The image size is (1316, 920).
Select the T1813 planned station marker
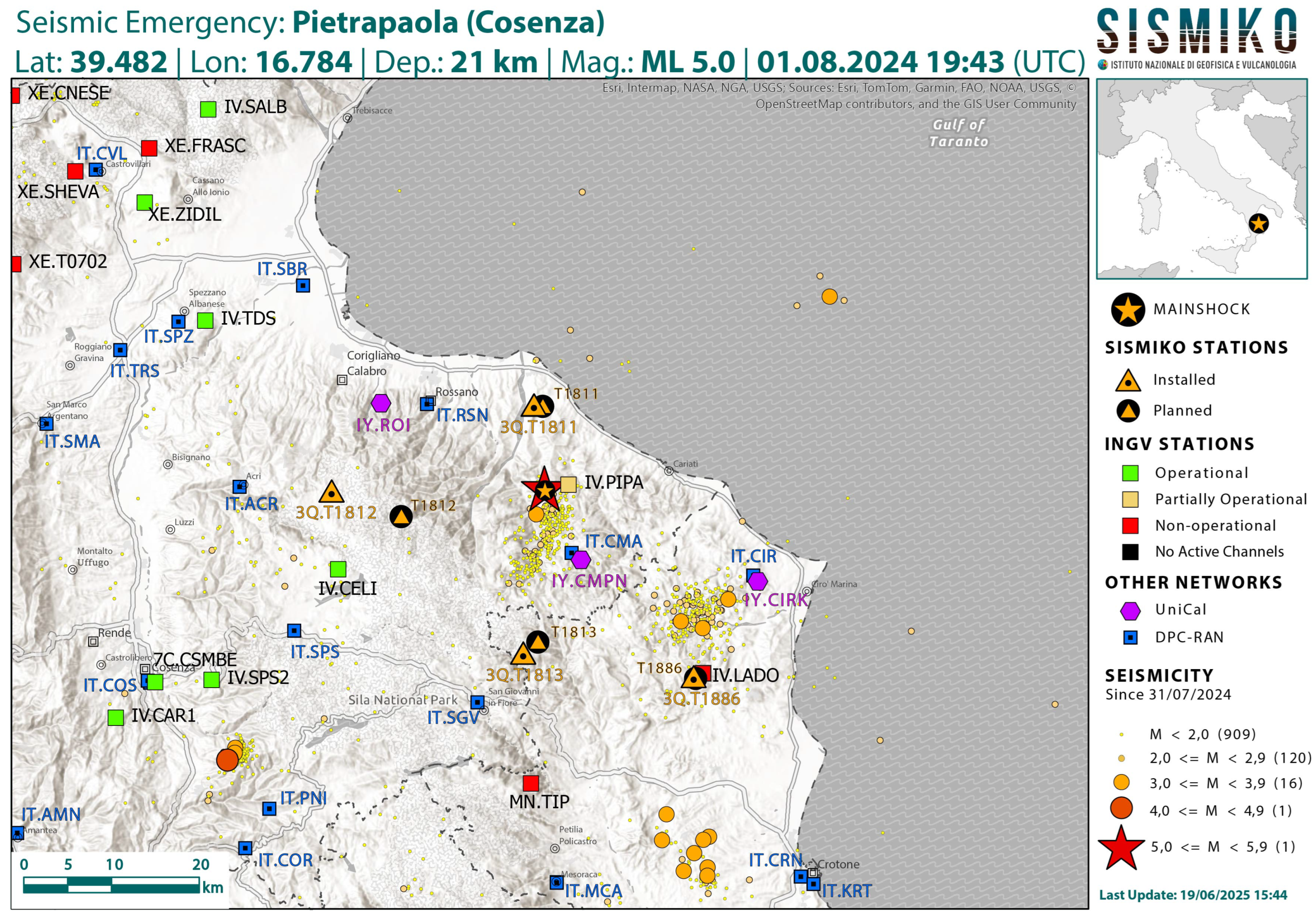538,642
